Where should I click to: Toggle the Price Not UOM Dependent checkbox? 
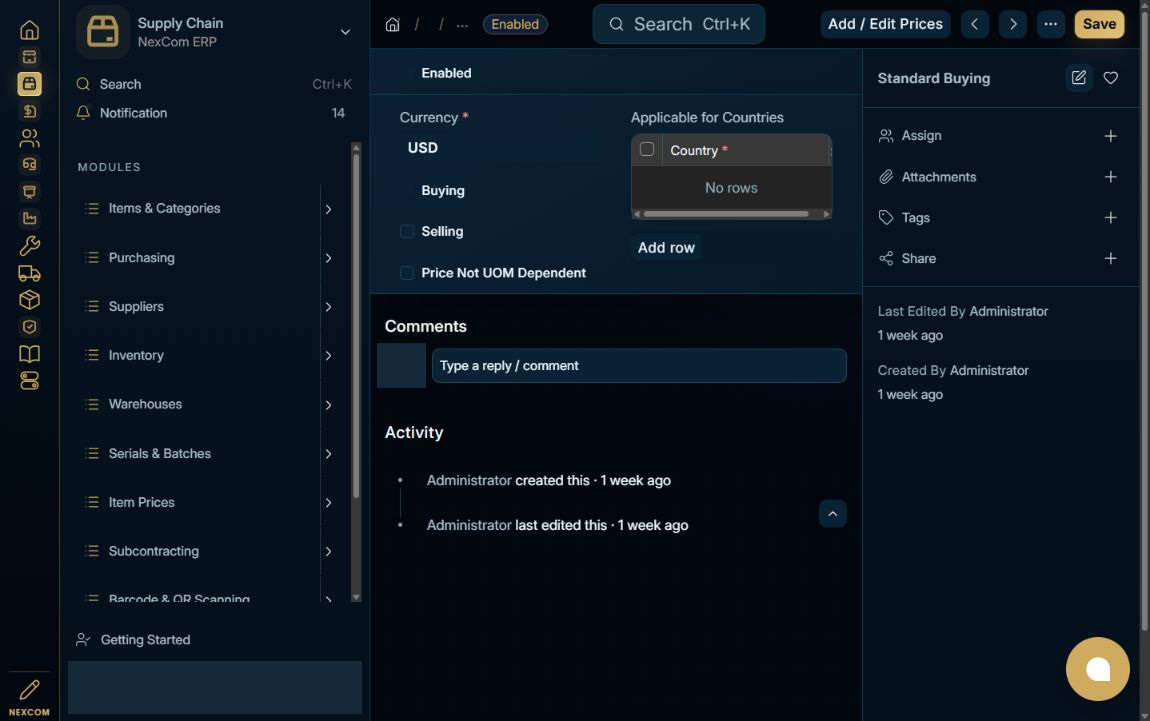(x=407, y=273)
